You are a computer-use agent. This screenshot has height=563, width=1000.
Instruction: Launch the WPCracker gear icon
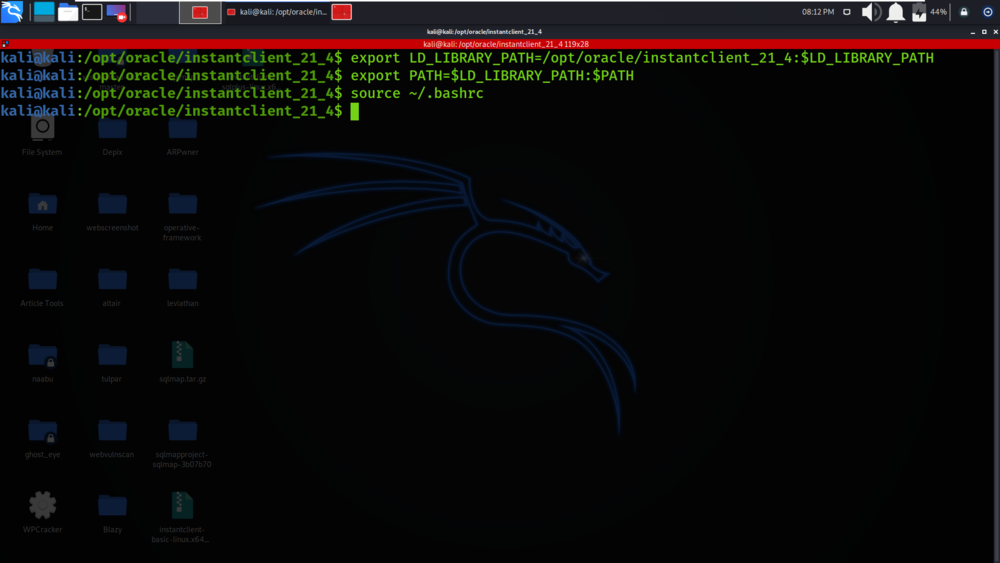pos(43,513)
